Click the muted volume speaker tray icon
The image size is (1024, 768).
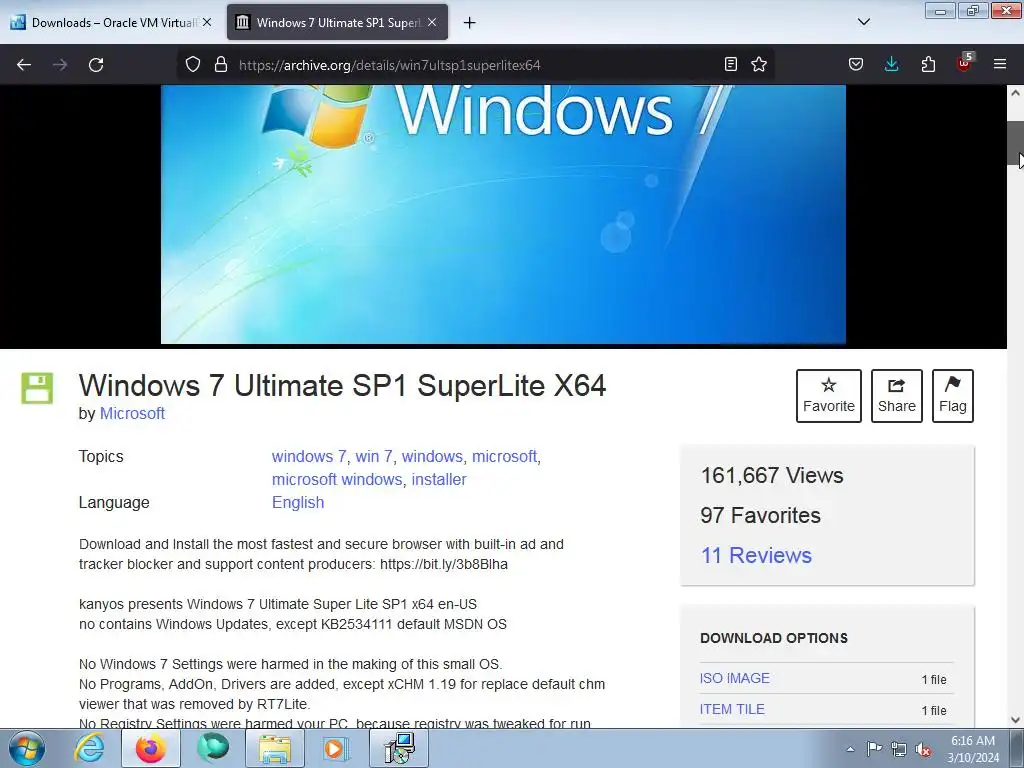923,749
